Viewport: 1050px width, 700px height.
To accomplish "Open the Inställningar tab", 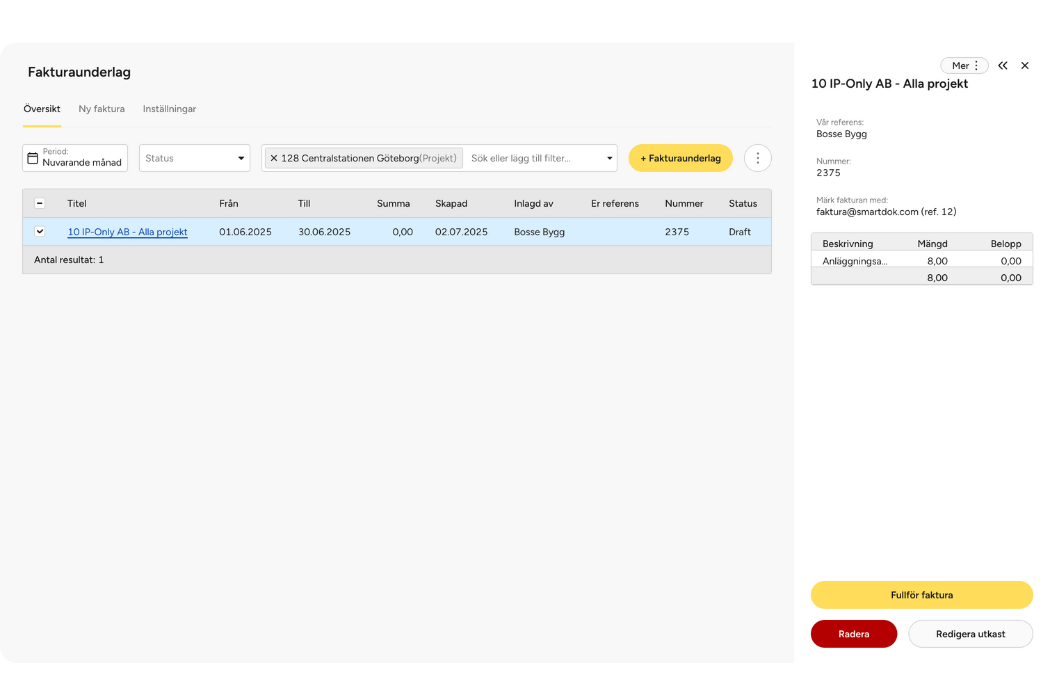I will [169, 109].
